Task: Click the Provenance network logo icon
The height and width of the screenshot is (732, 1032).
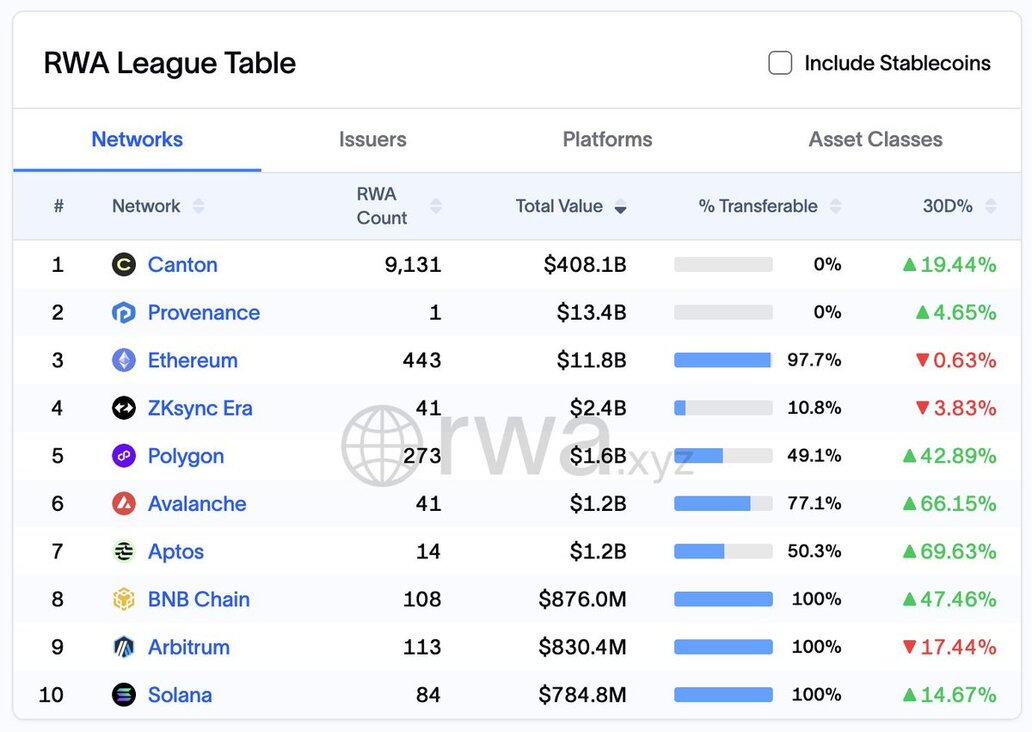Action: point(124,313)
